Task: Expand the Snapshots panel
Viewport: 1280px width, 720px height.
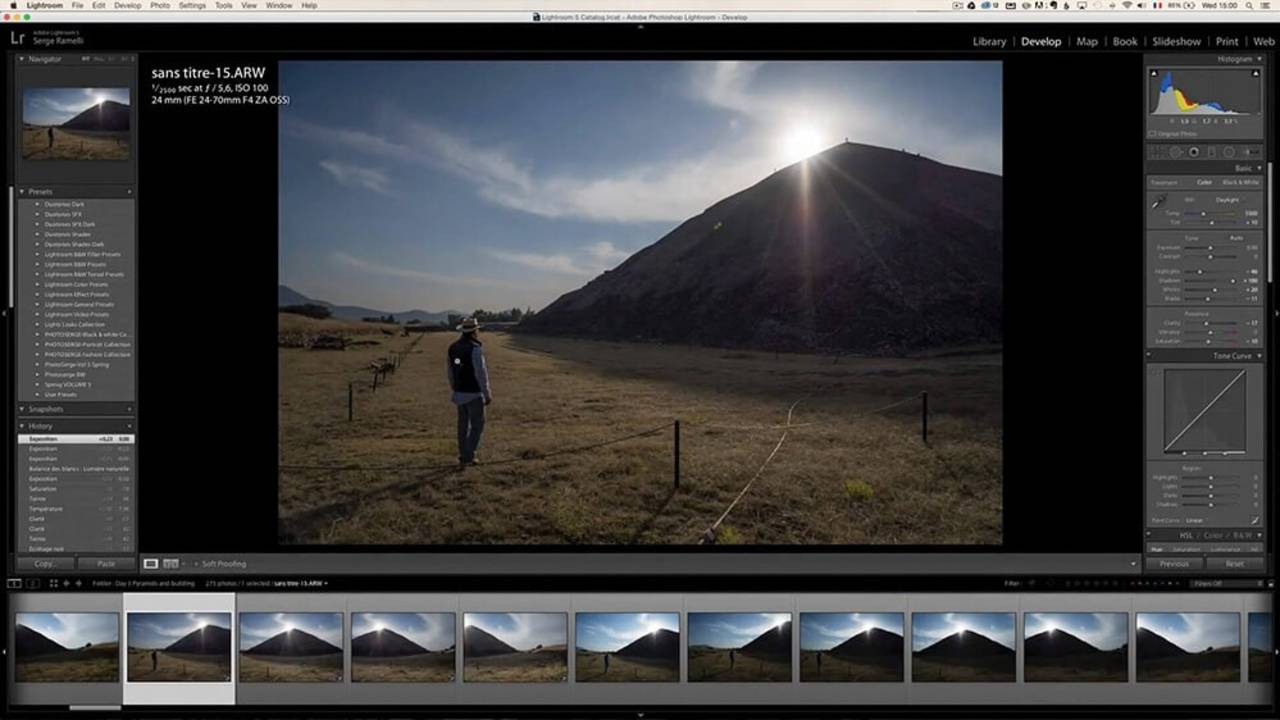Action: (23, 409)
